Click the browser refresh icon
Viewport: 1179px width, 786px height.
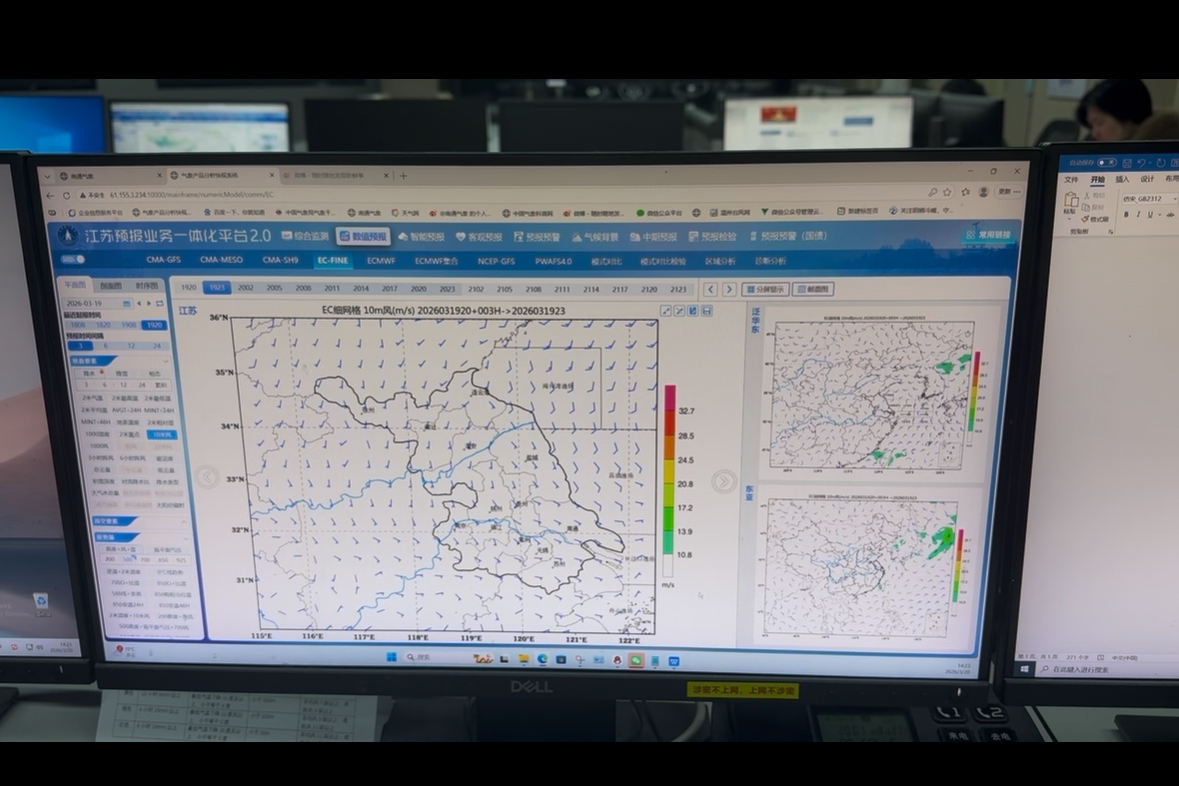coord(67,196)
